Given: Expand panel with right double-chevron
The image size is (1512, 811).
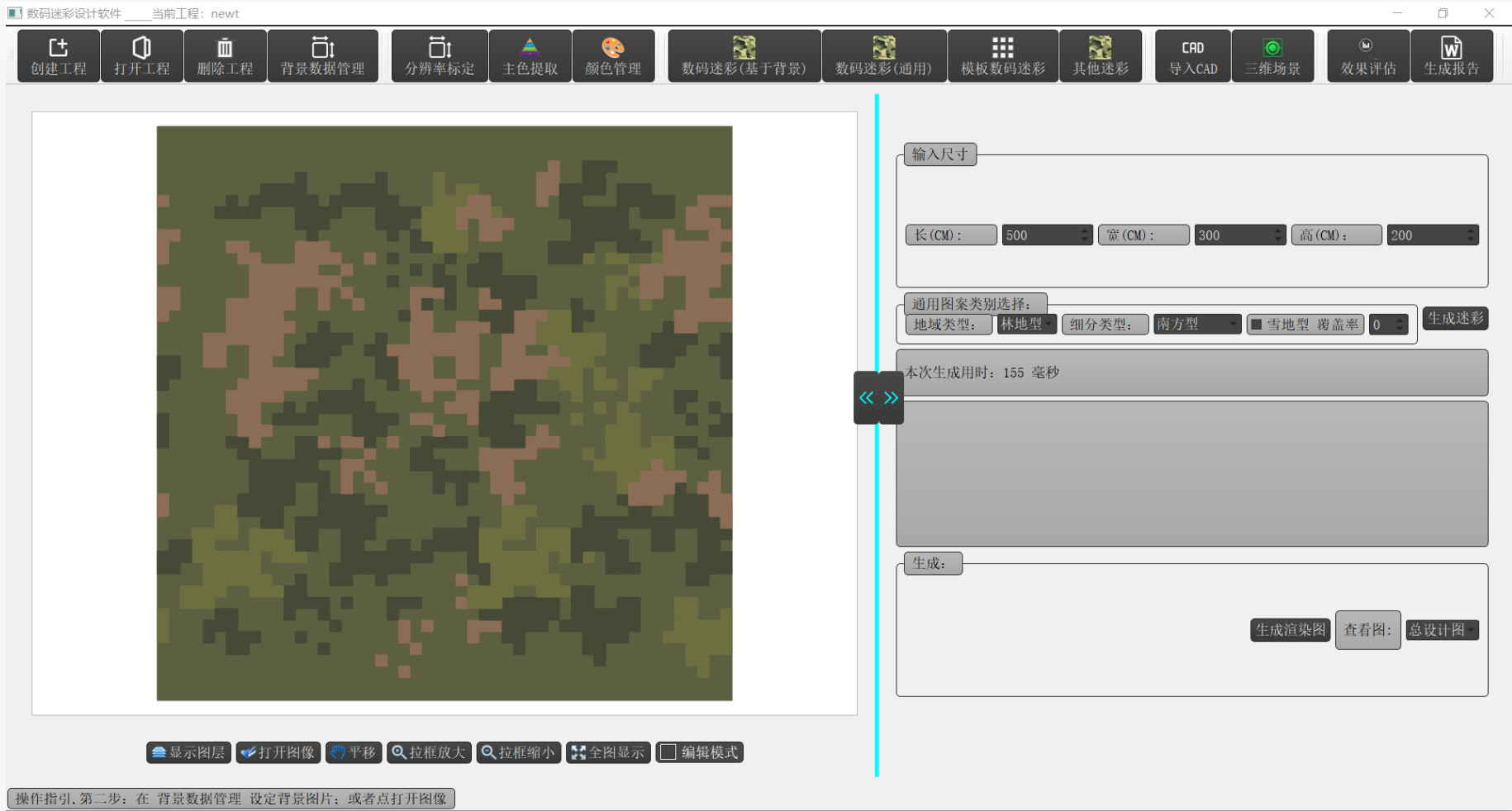Looking at the screenshot, I should click(892, 398).
